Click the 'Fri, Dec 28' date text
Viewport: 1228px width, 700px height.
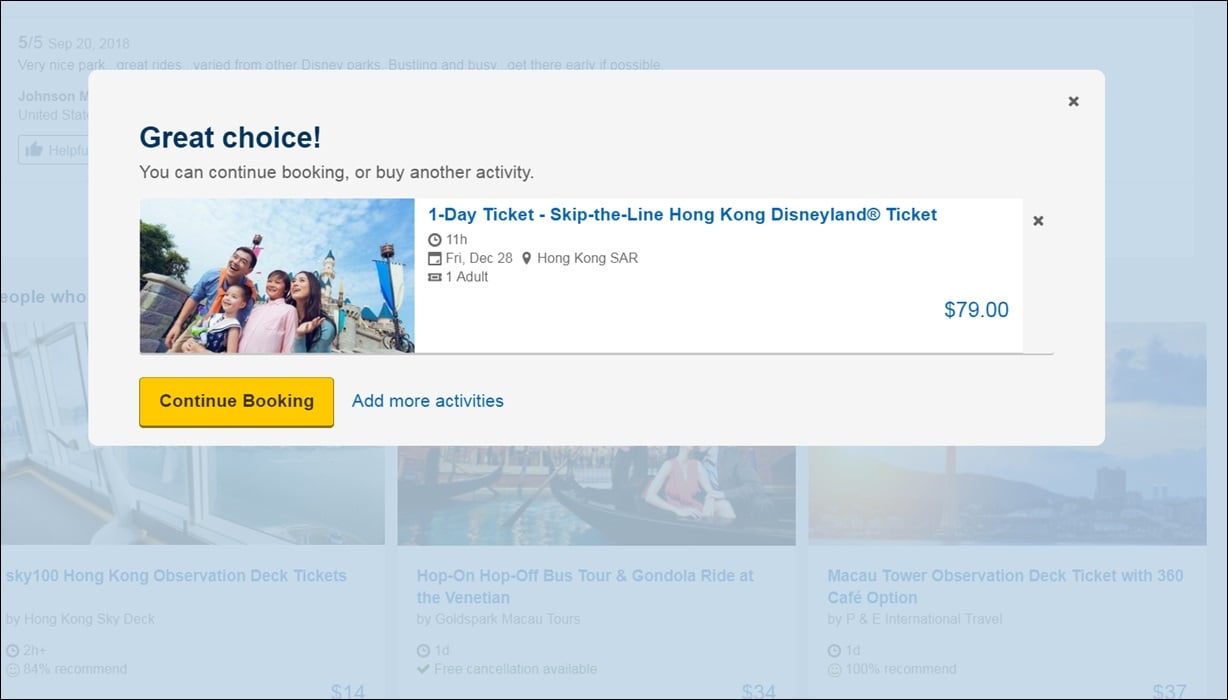pos(479,258)
